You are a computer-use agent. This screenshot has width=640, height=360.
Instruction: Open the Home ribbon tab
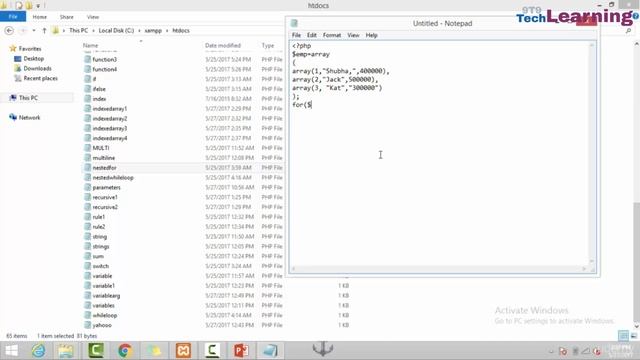[40, 17]
